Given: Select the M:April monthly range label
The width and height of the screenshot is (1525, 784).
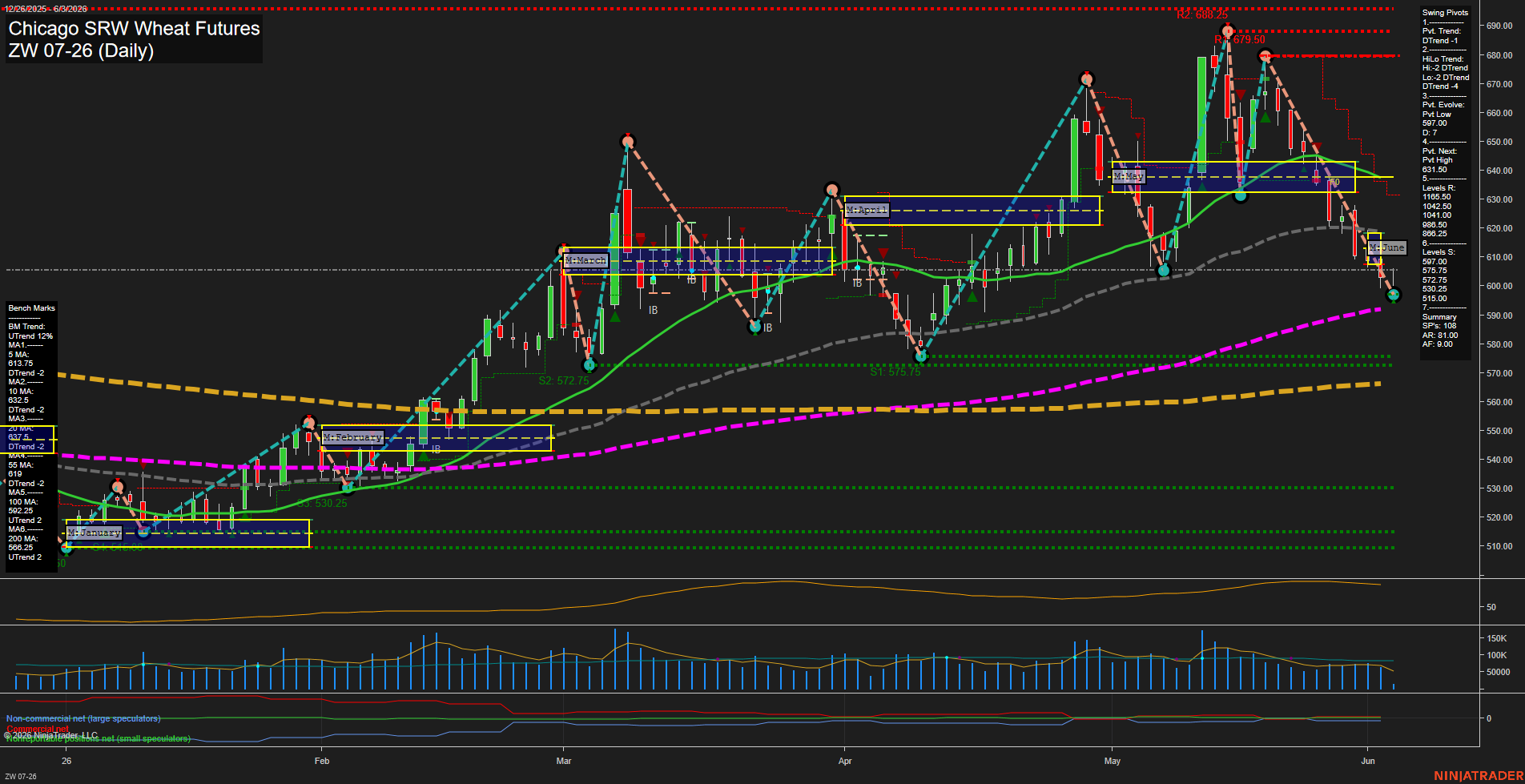Looking at the screenshot, I should (867, 210).
